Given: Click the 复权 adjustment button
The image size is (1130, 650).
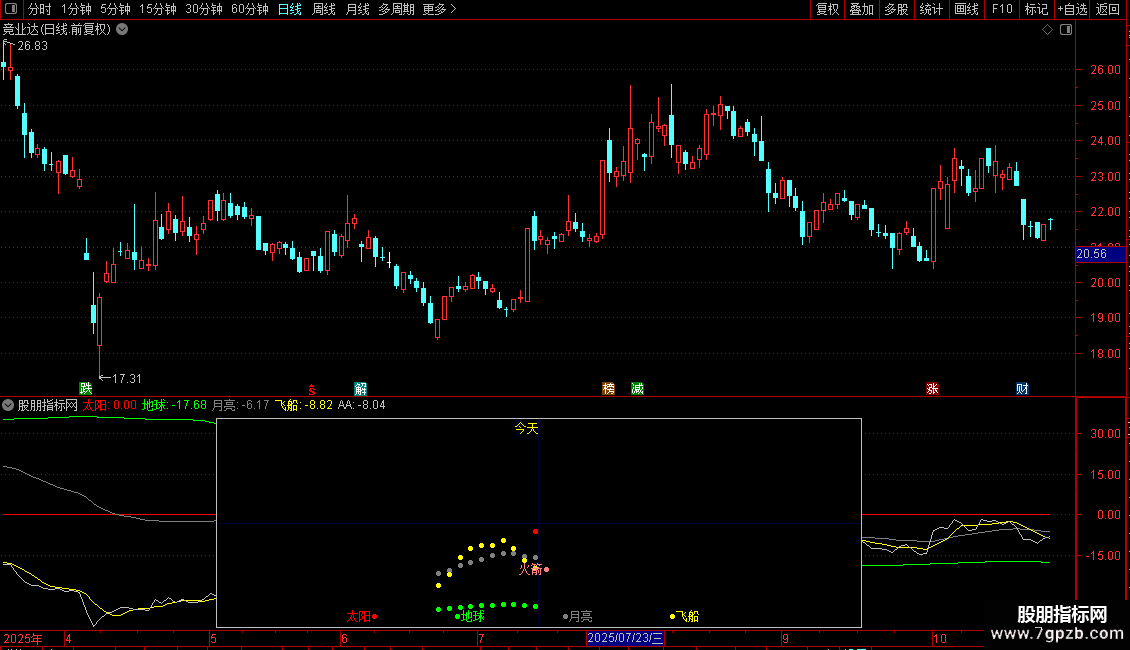Looking at the screenshot, I should pos(827,9).
